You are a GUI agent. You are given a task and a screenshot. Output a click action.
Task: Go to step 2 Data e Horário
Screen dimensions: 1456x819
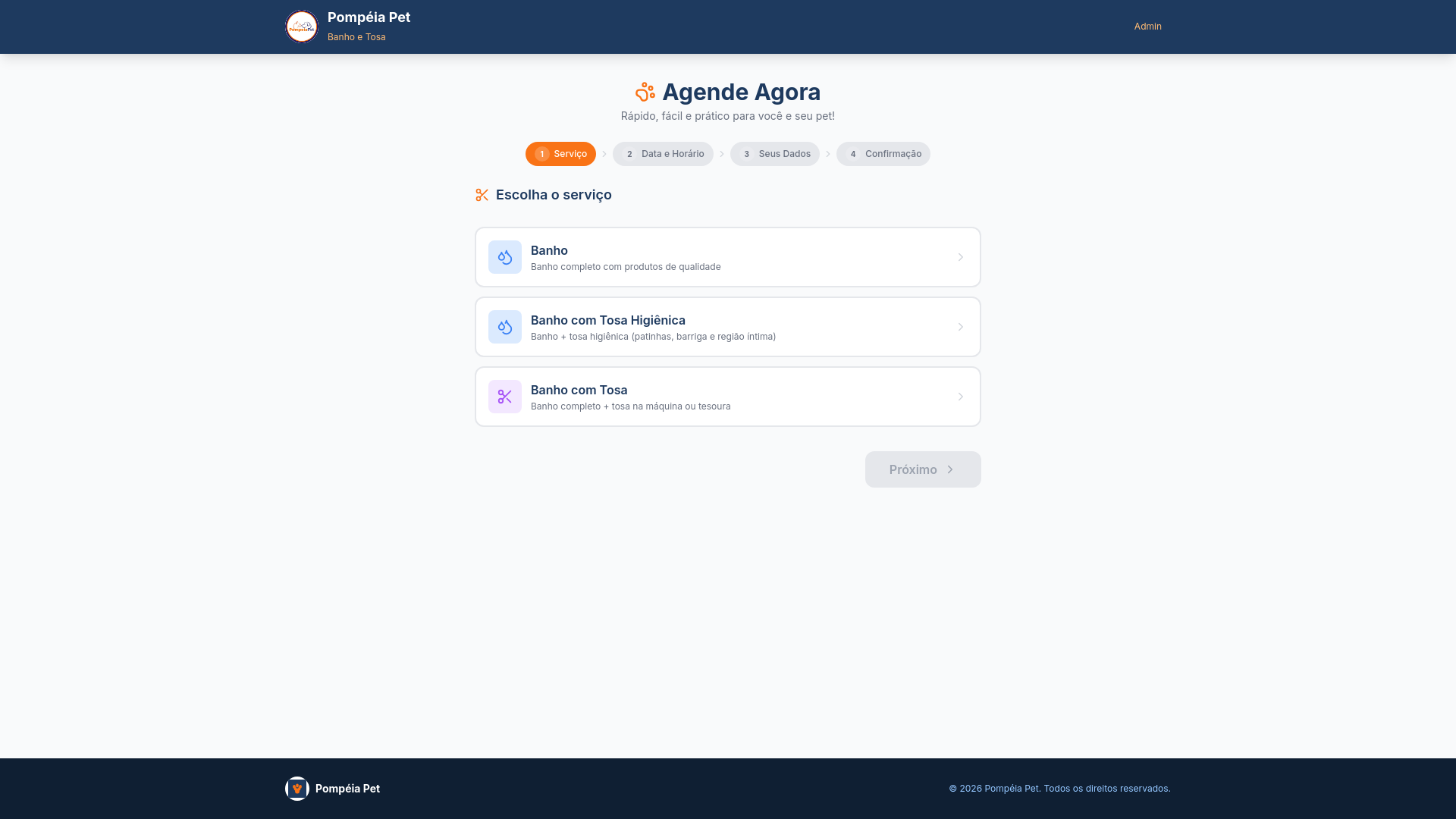pyautogui.click(x=663, y=154)
